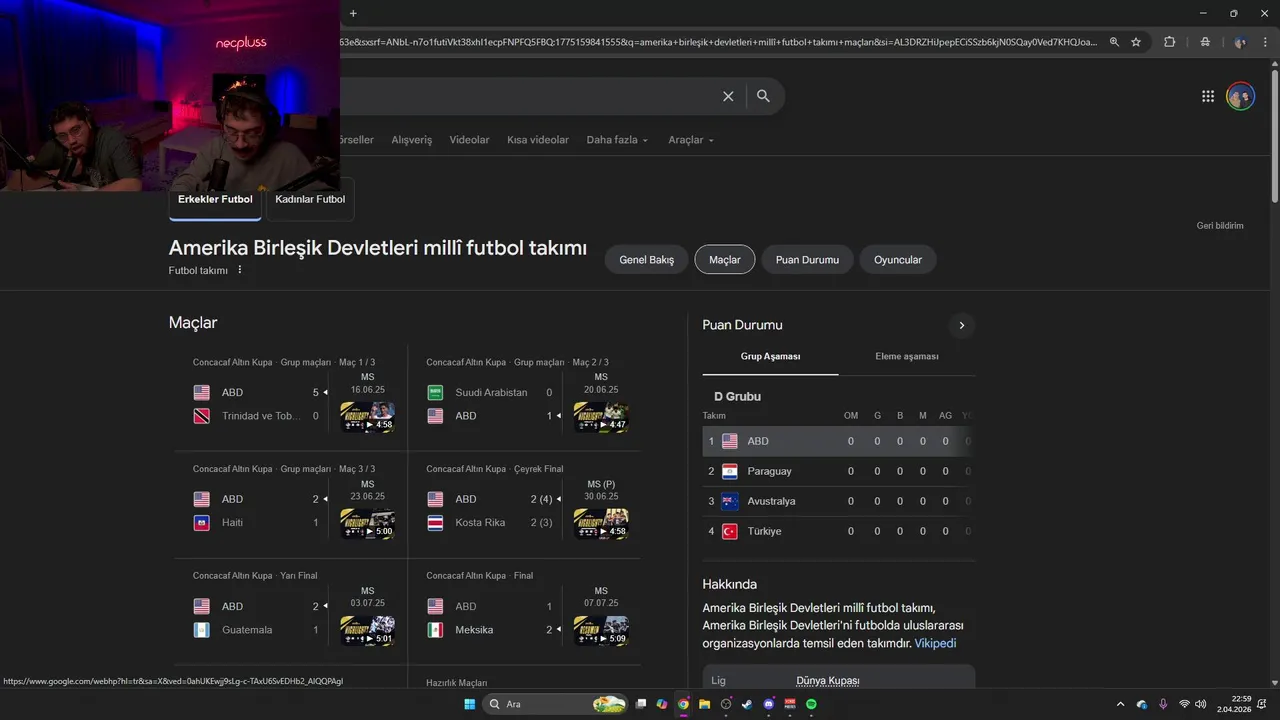Play ABD vs Guatemala highlights thumbnail
1280x720 pixels.
point(367,631)
